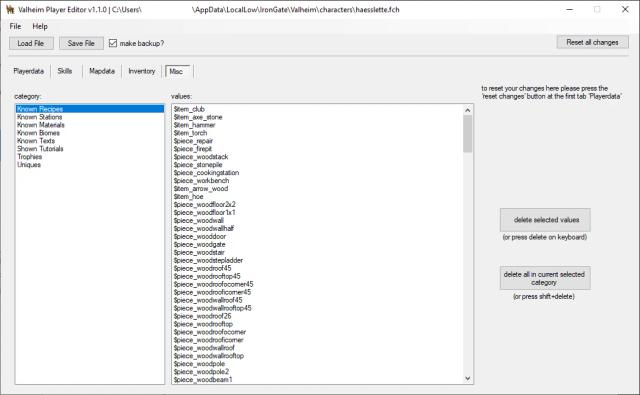
Task: Open the File menu
Action: (15, 26)
